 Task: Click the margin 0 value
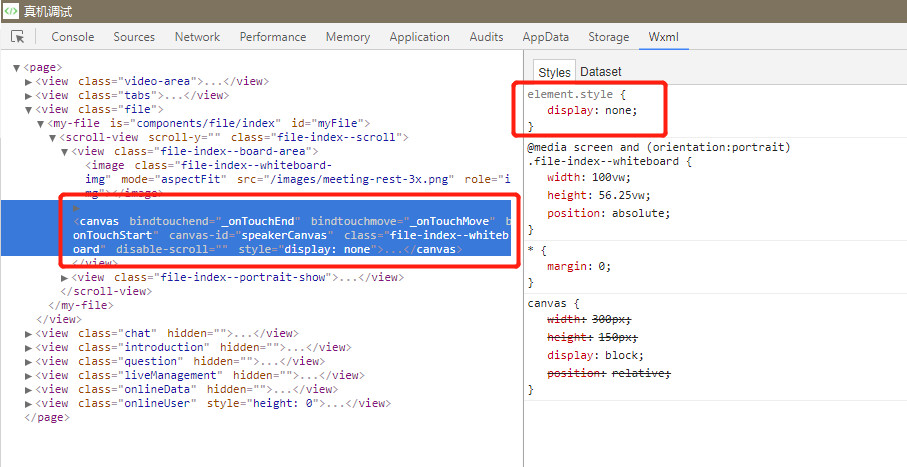pyautogui.click(x=602, y=266)
